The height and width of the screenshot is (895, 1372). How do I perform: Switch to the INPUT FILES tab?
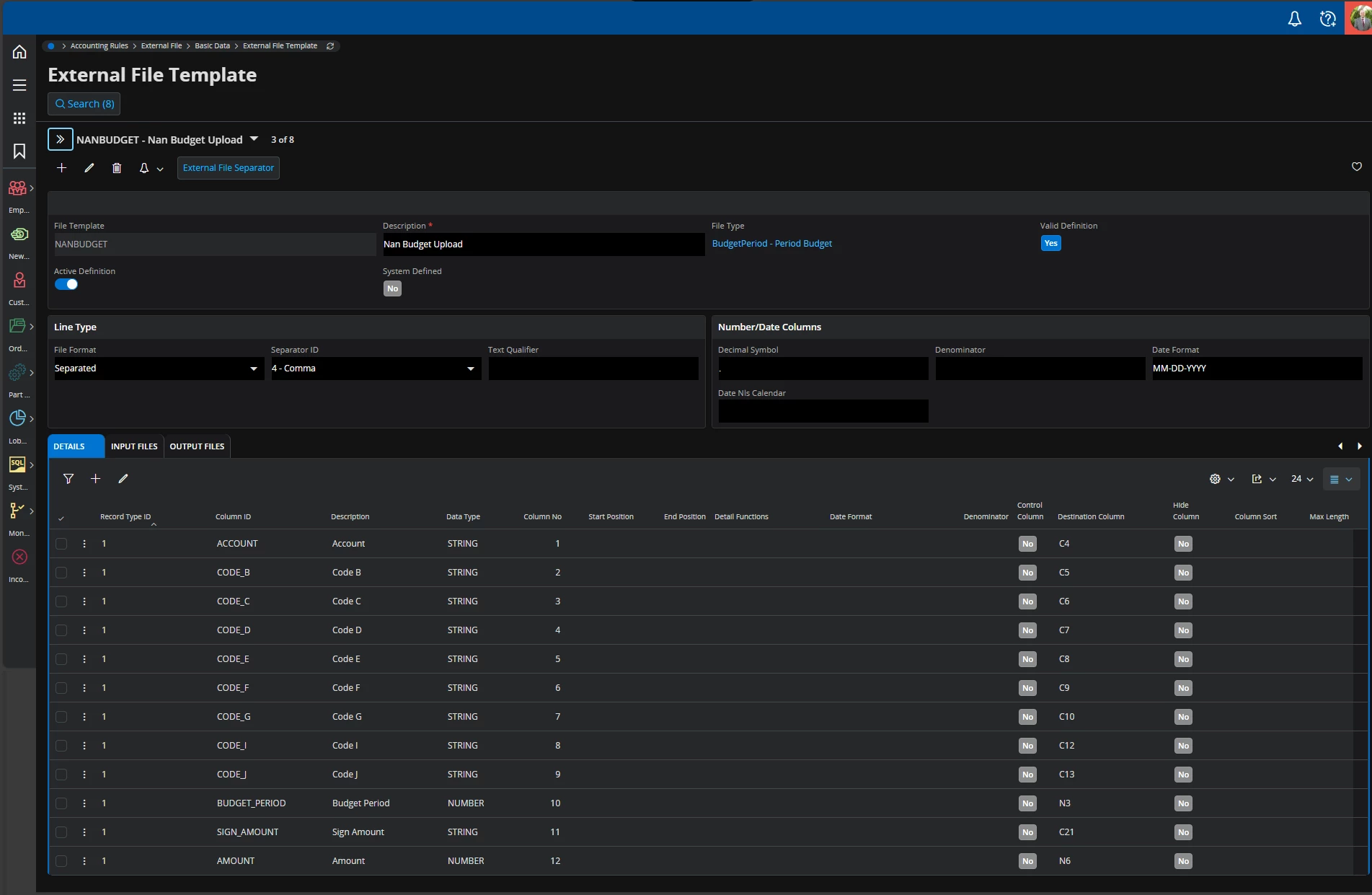134,446
